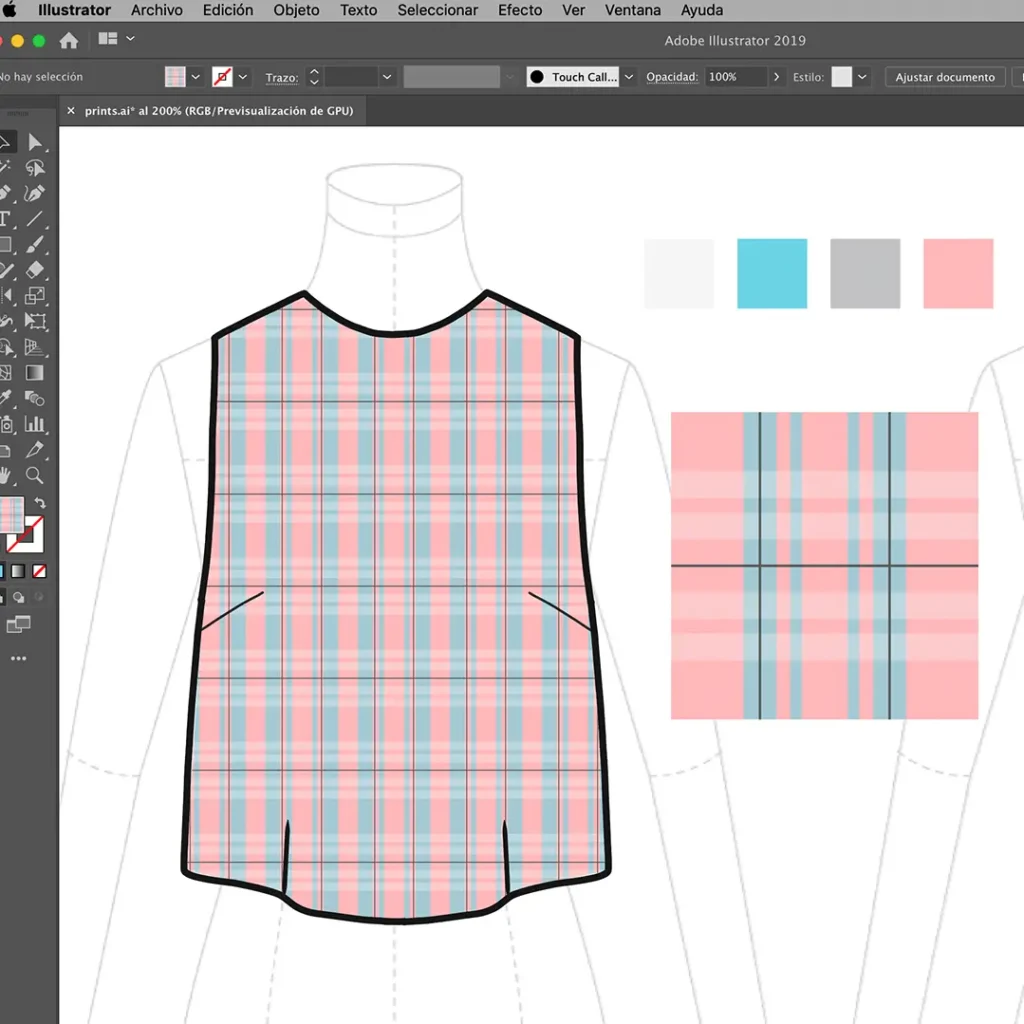Click the Ajustar documento button

[x=945, y=77]
